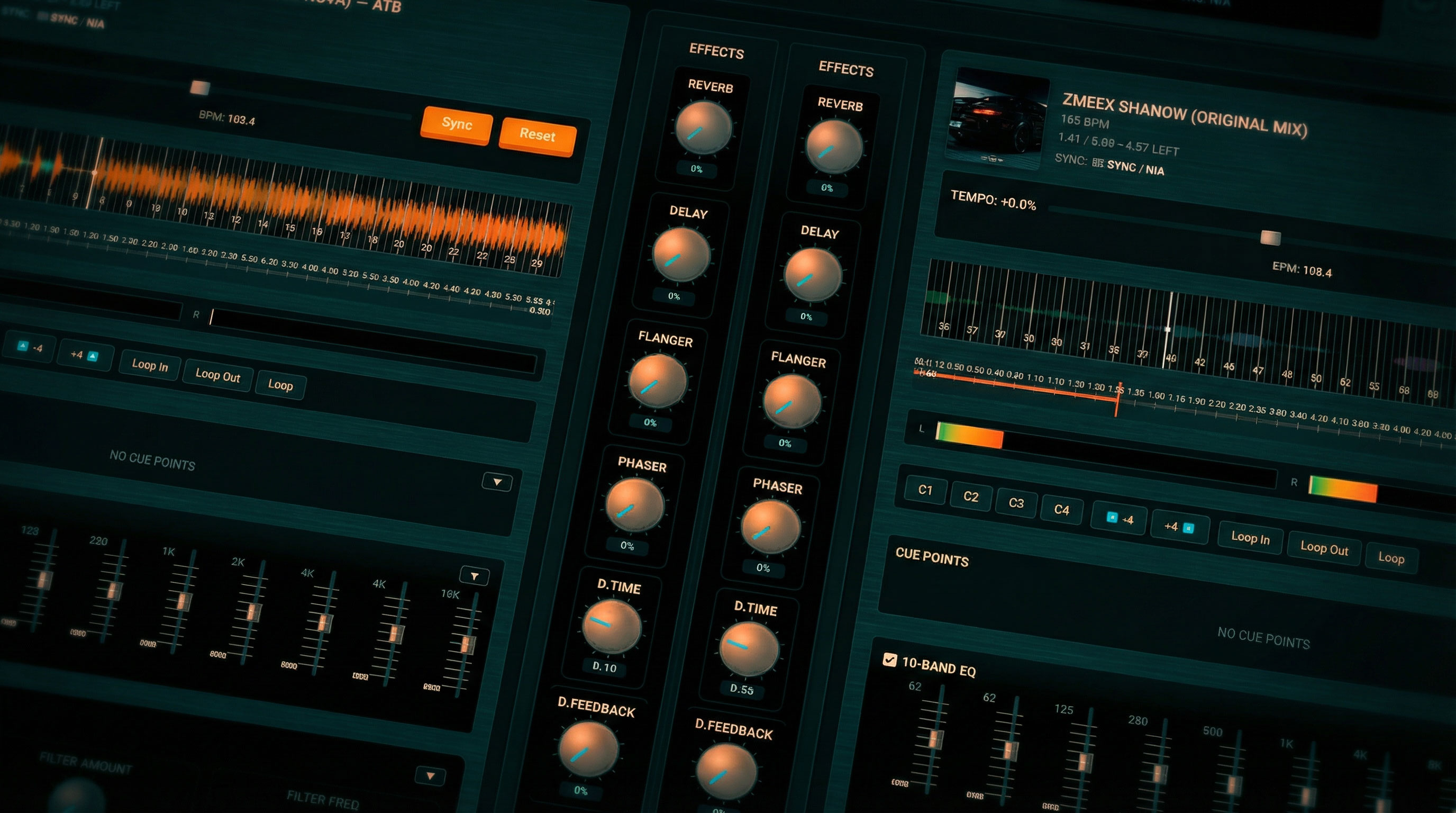Screen dimensions: 1456x813
Task: Click the right deck tempo slider handle
Action: (x=1271, y=238)
